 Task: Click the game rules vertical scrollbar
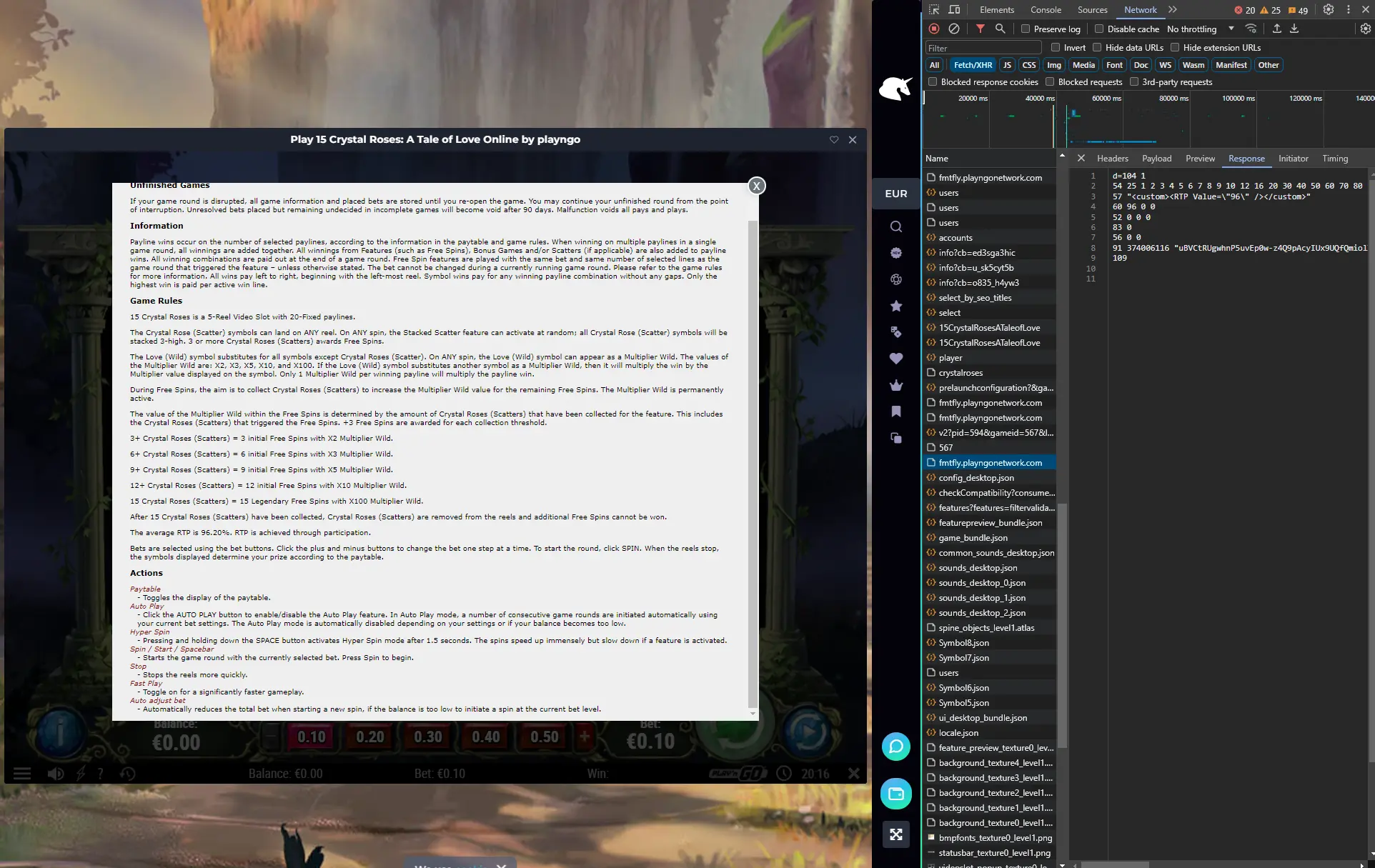pos(753,463)
